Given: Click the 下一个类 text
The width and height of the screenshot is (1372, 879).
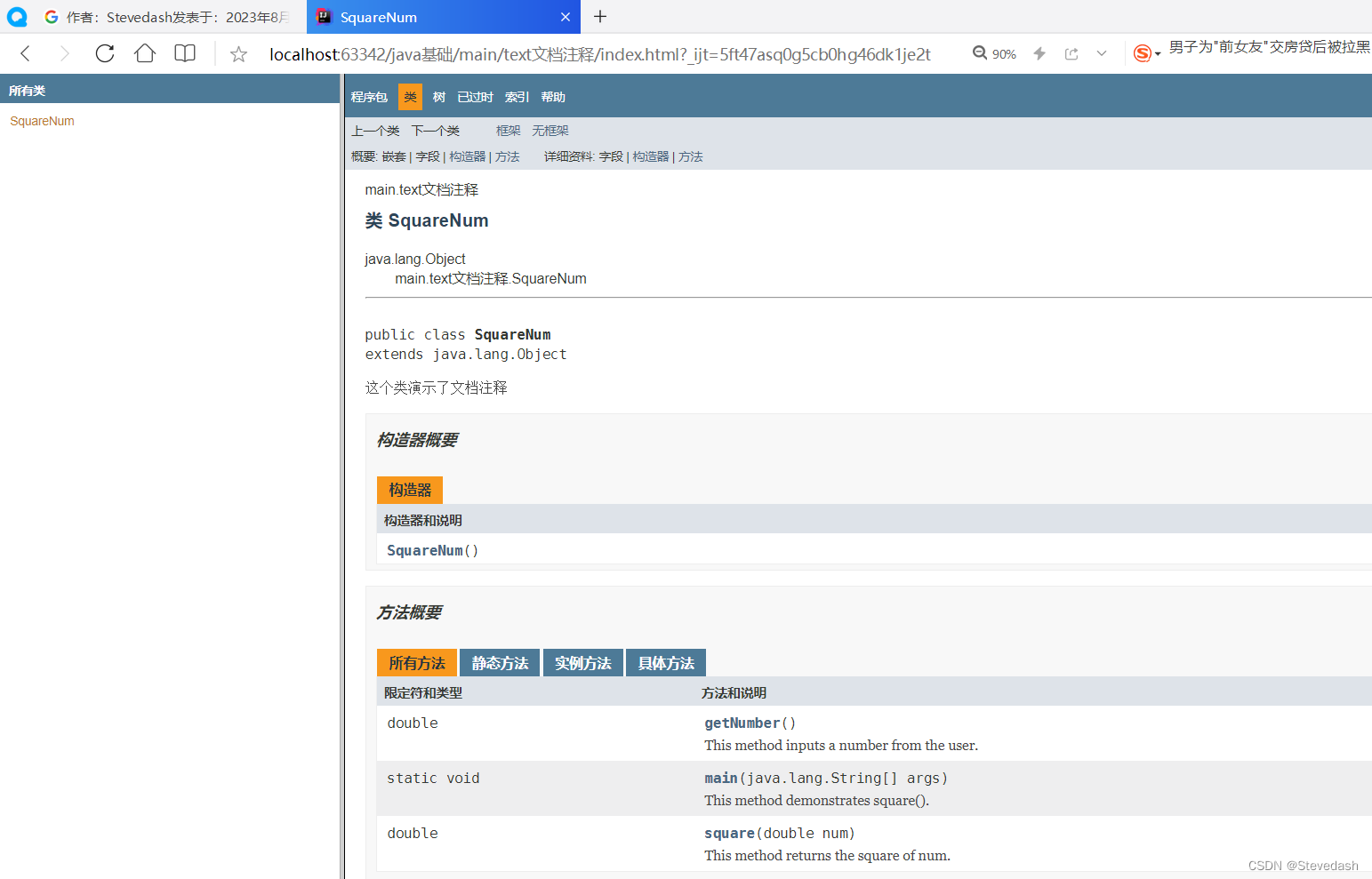Looking at the screenshot, I should pos(436,131).
